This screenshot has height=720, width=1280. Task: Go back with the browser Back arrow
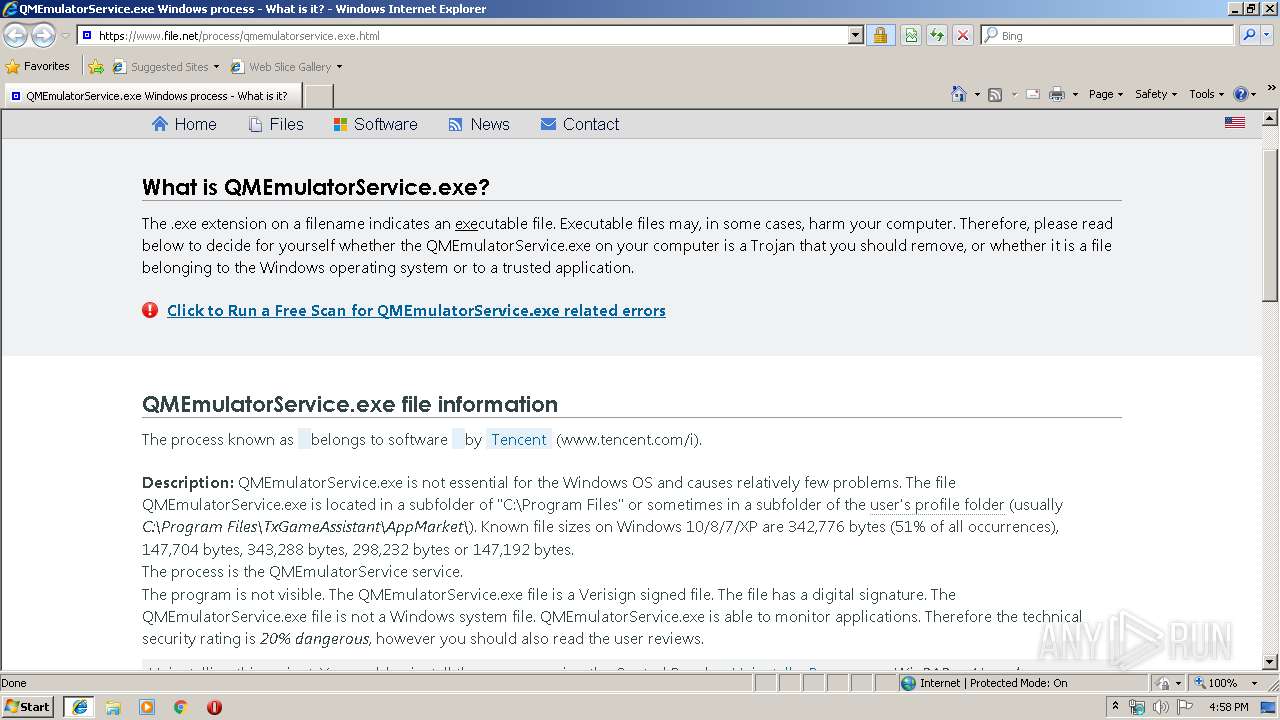coord(15,35)
